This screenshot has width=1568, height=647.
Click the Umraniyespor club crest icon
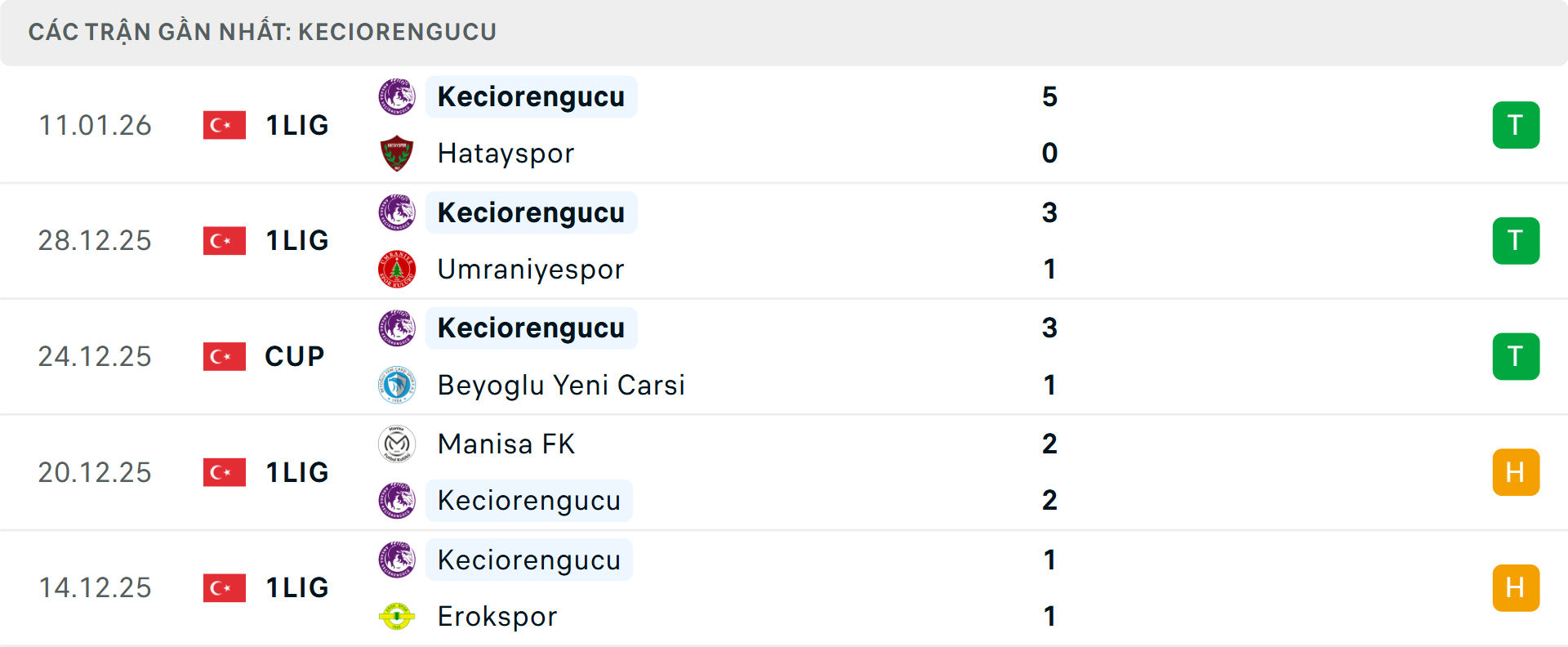(397, 270)
